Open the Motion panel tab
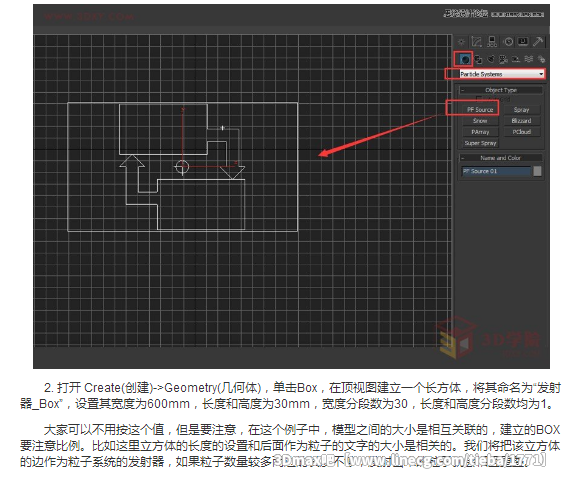 click(508, 42)
